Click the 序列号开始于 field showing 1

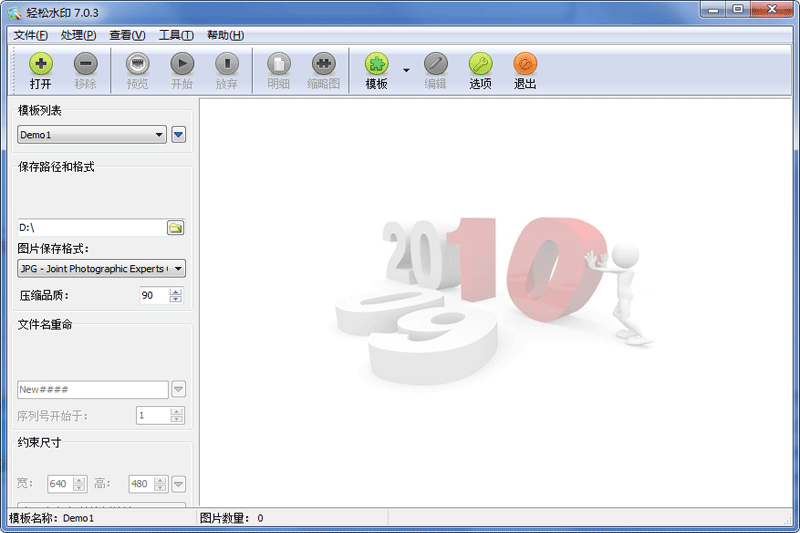coord(152,415)
